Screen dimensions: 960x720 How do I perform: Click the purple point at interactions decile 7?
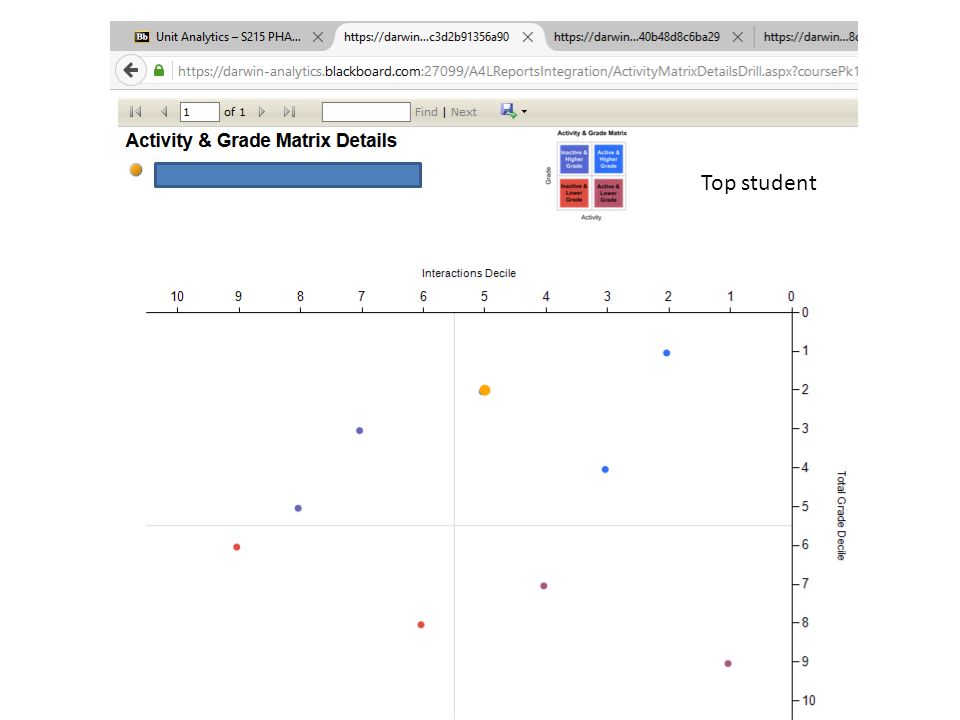coord(359,430)
